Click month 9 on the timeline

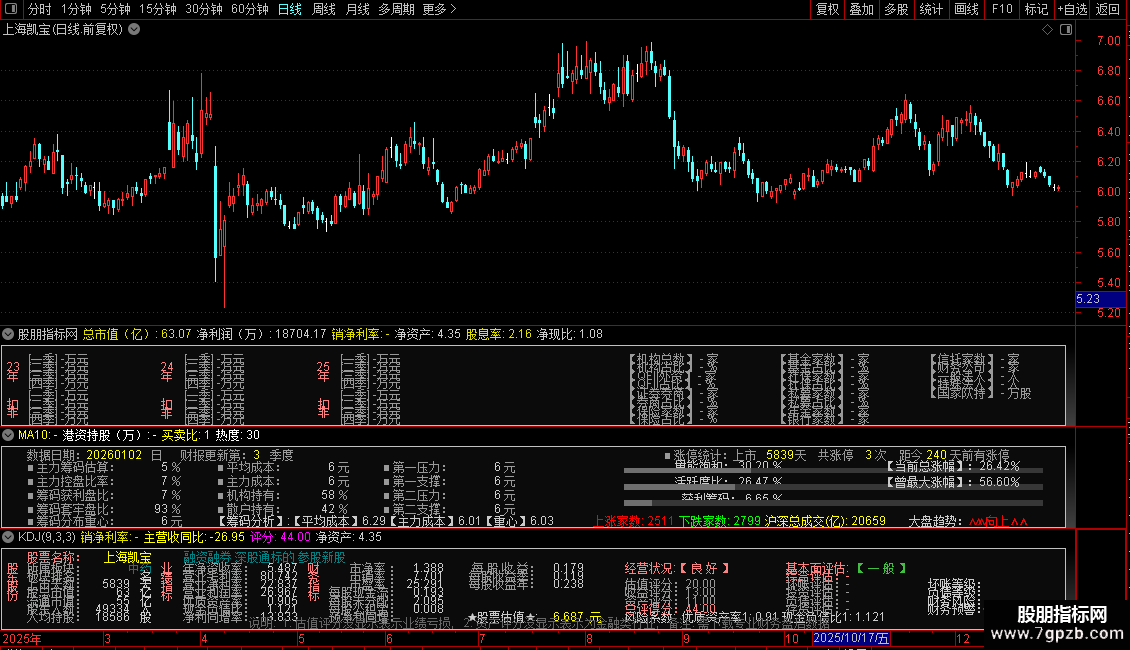pos(686,639)
